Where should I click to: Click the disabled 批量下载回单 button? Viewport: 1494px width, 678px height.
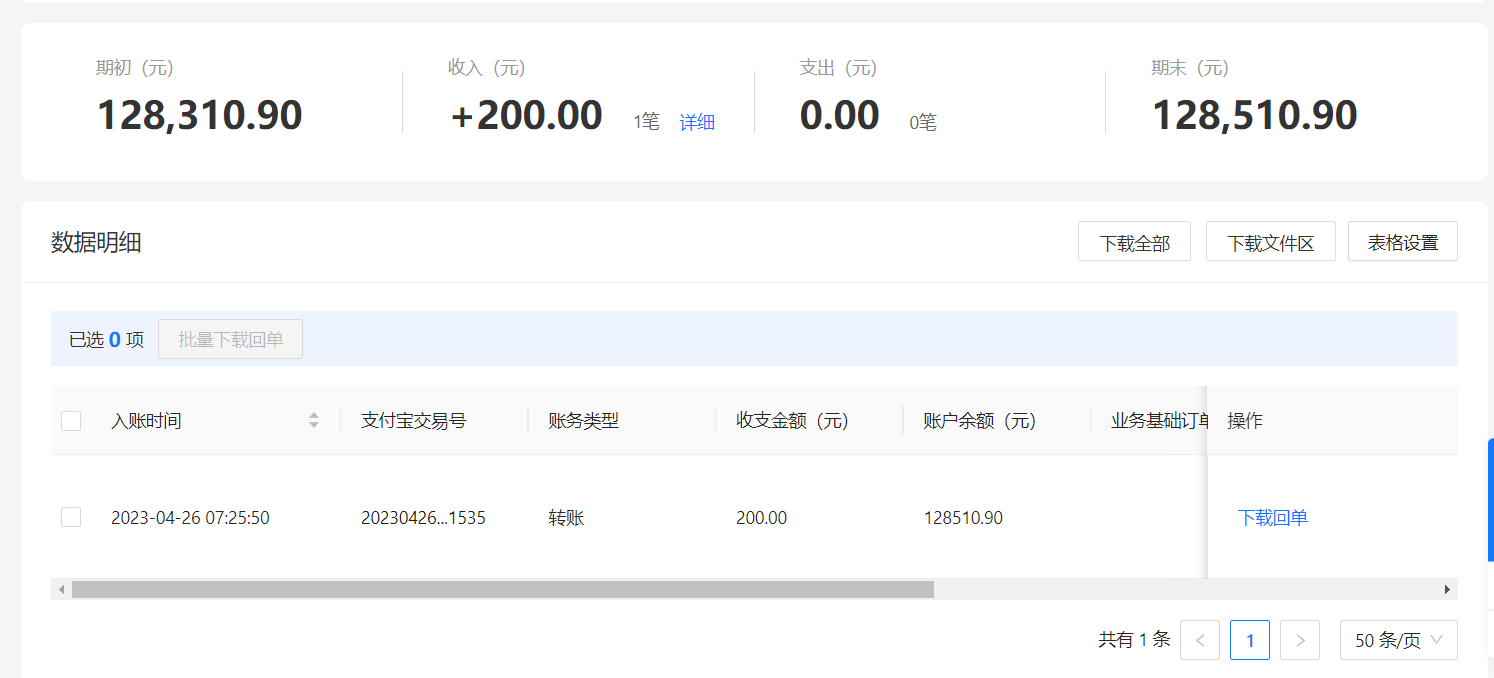(230, 339)
